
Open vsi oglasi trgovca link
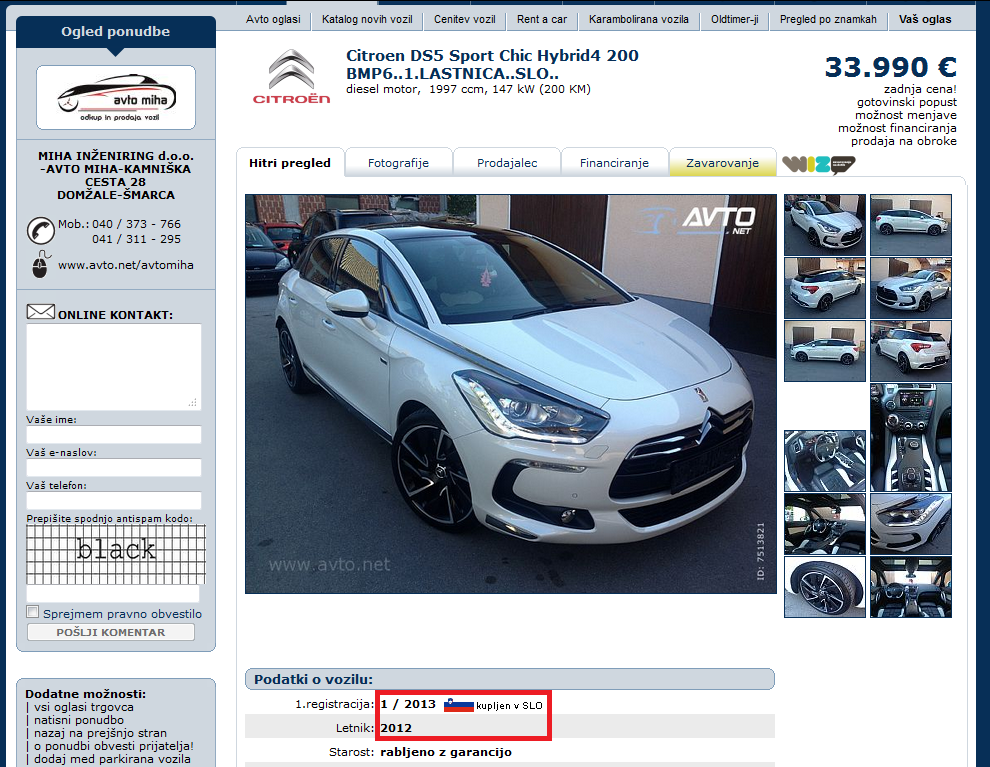coord(83,707)
